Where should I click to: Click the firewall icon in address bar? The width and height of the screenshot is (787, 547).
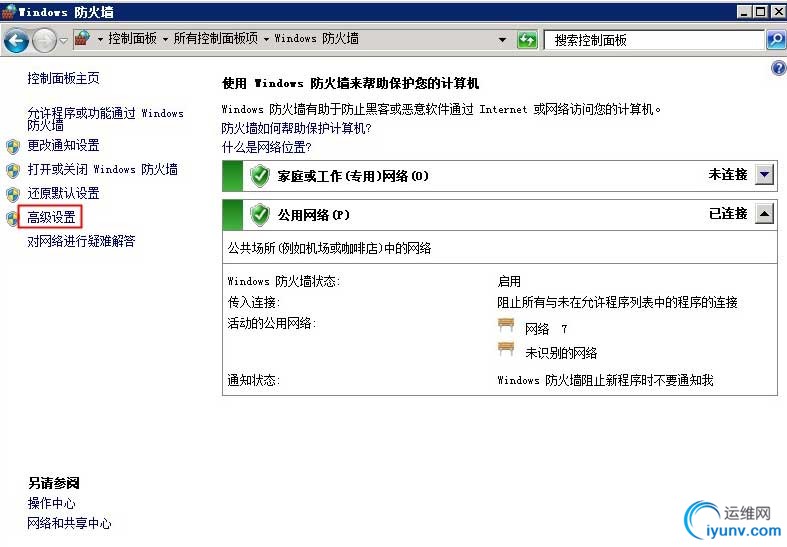(82, 38)
